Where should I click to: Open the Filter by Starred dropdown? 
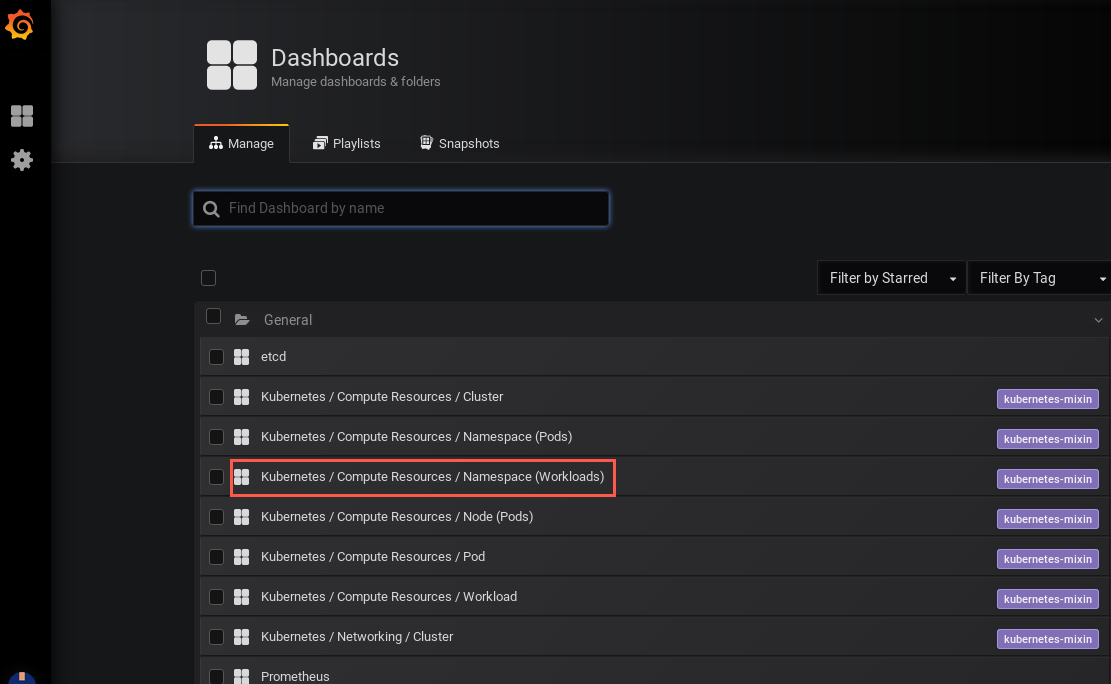(x=891, y=278)
